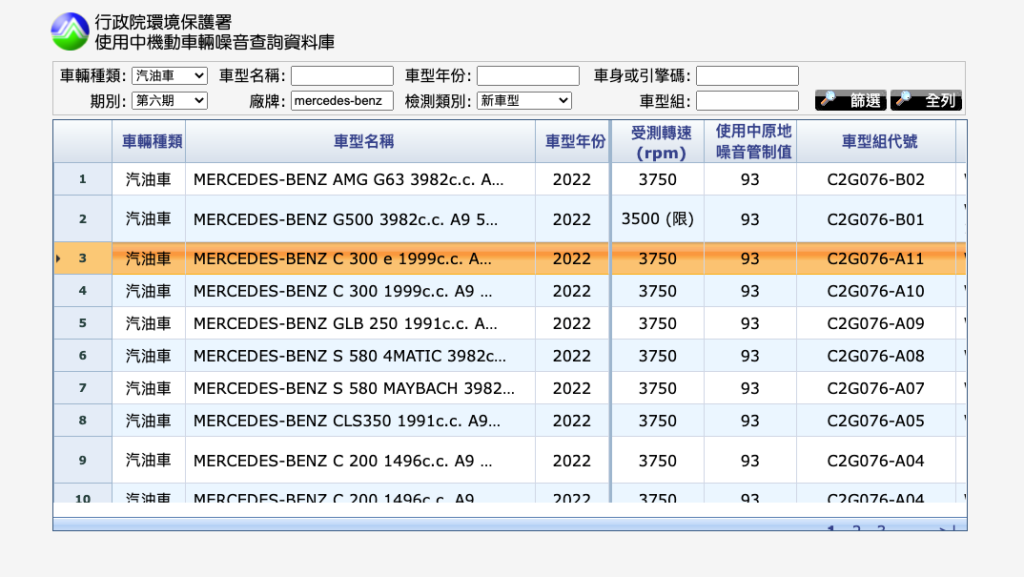Click row number 9 cell
Screen dimensions: 1024x577
pos(83,460)
